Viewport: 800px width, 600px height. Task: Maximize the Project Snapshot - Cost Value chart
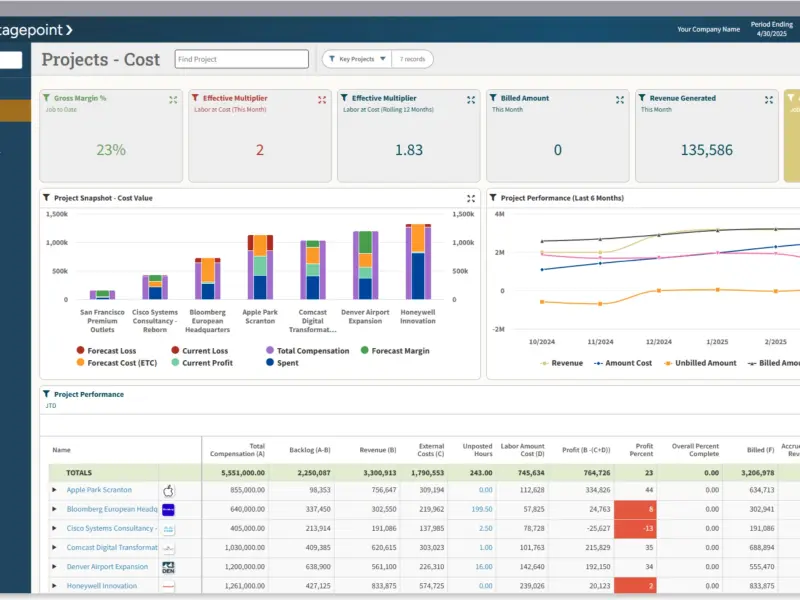pos(470,198)
